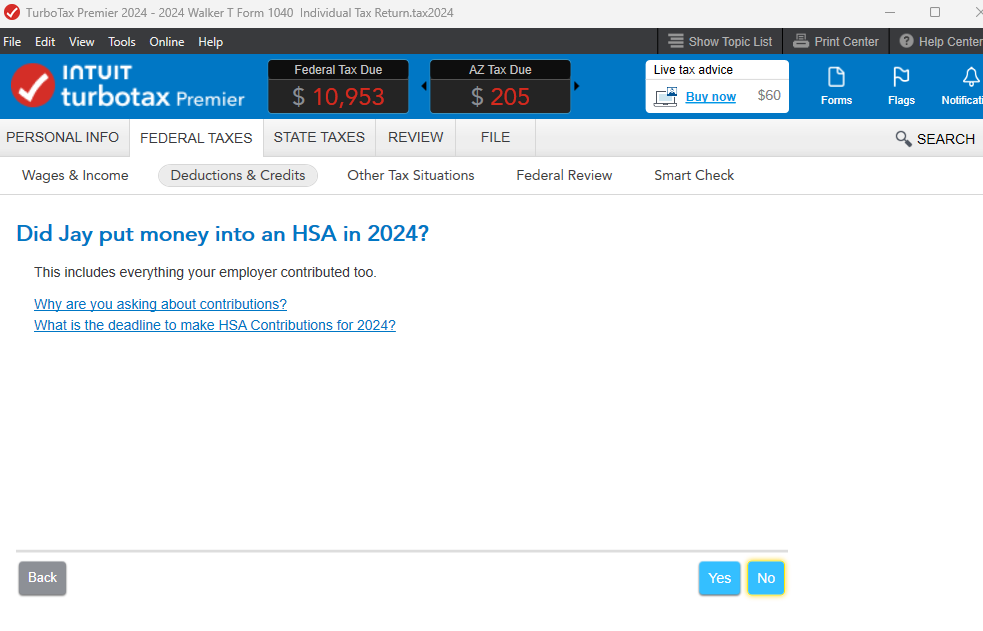Open the Tools menu
The height and width of the screenshot is (631, 983).
(122, 41)
